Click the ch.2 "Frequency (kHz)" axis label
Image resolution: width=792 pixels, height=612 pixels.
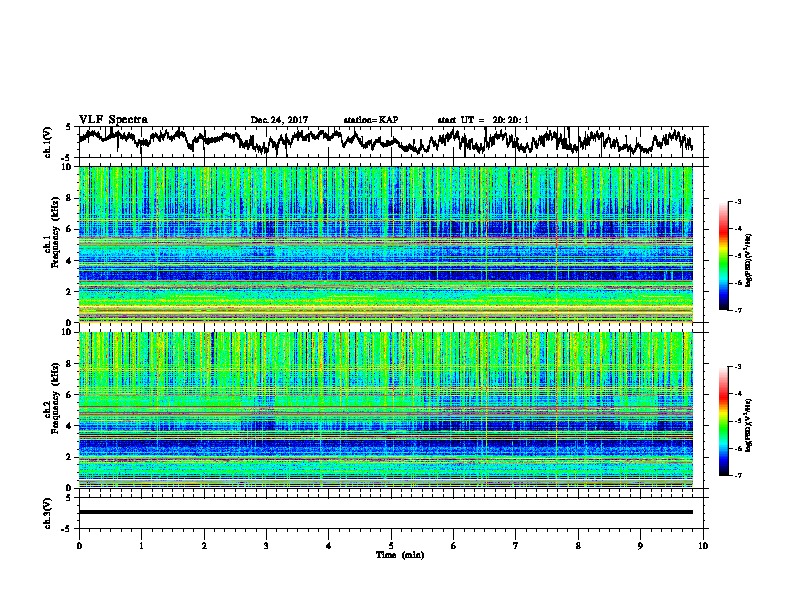coord(55,398)
